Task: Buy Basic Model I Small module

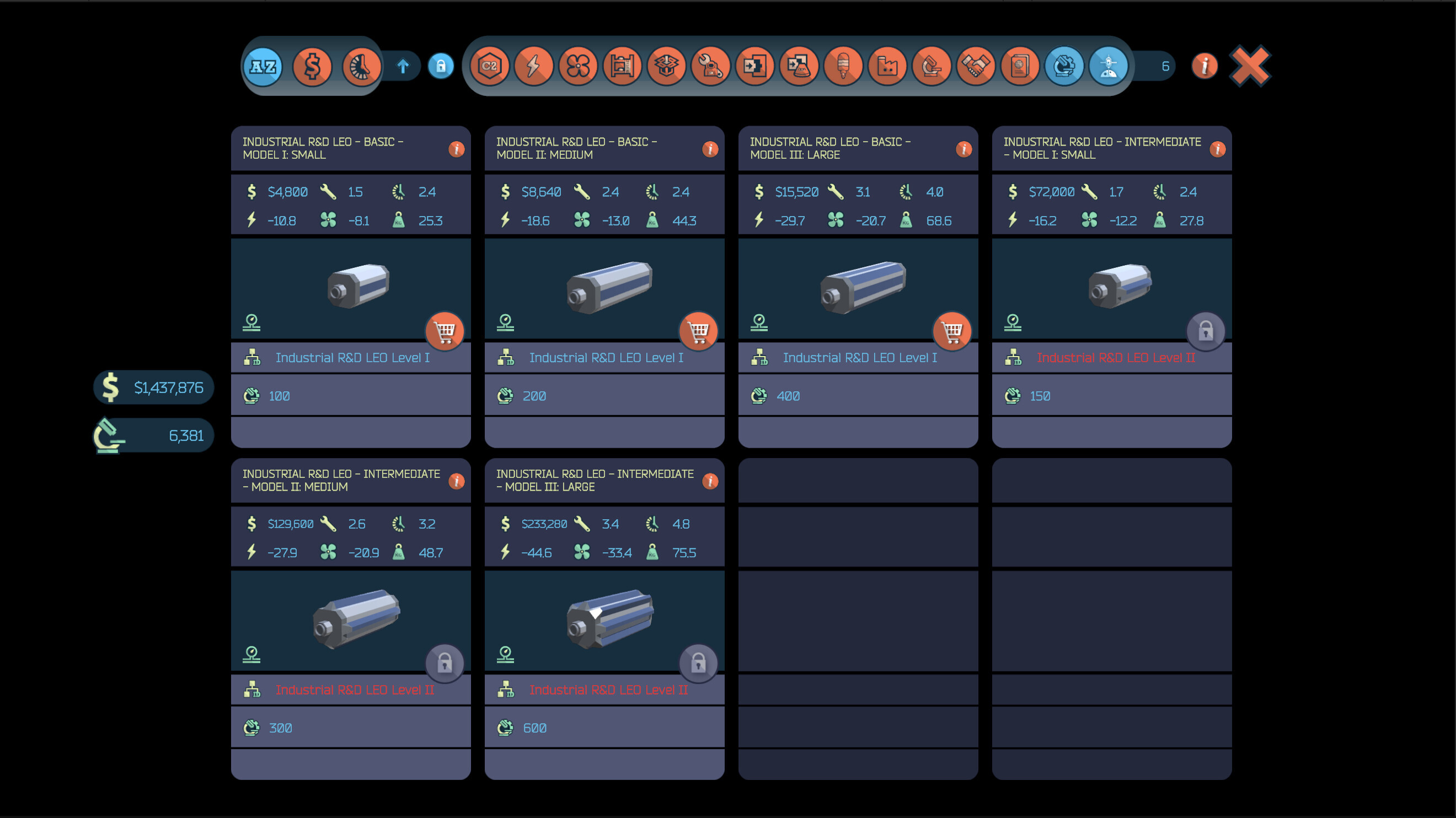Action: coord(445,331)
